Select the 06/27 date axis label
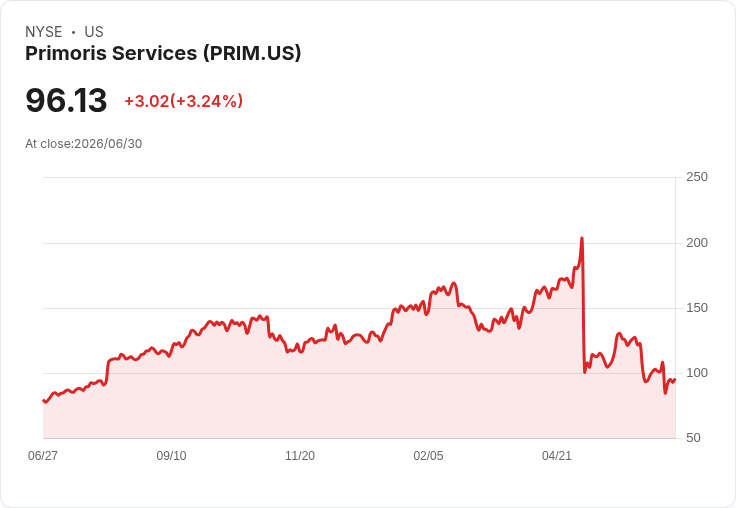 tap(43, 456)
